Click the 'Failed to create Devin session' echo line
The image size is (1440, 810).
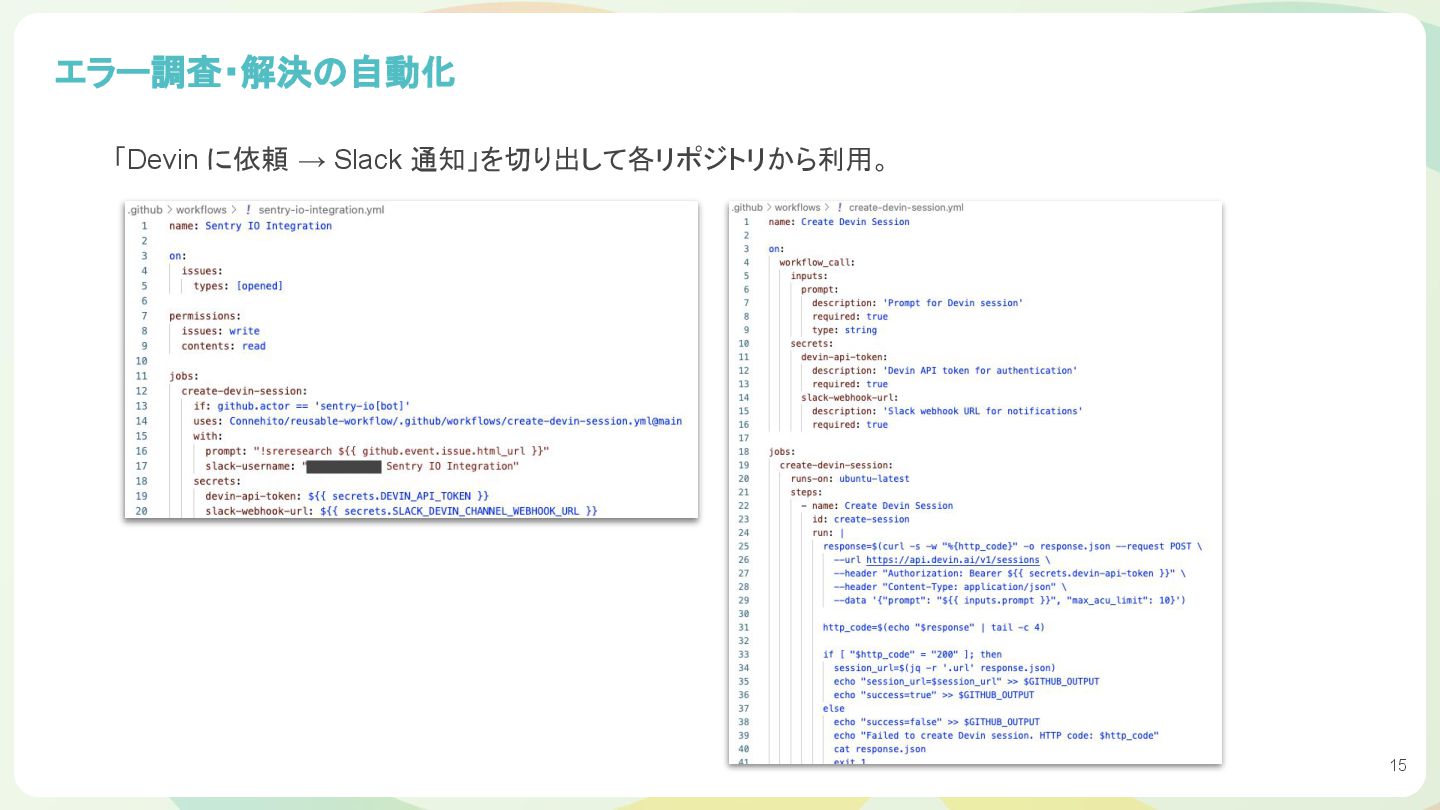996,735
